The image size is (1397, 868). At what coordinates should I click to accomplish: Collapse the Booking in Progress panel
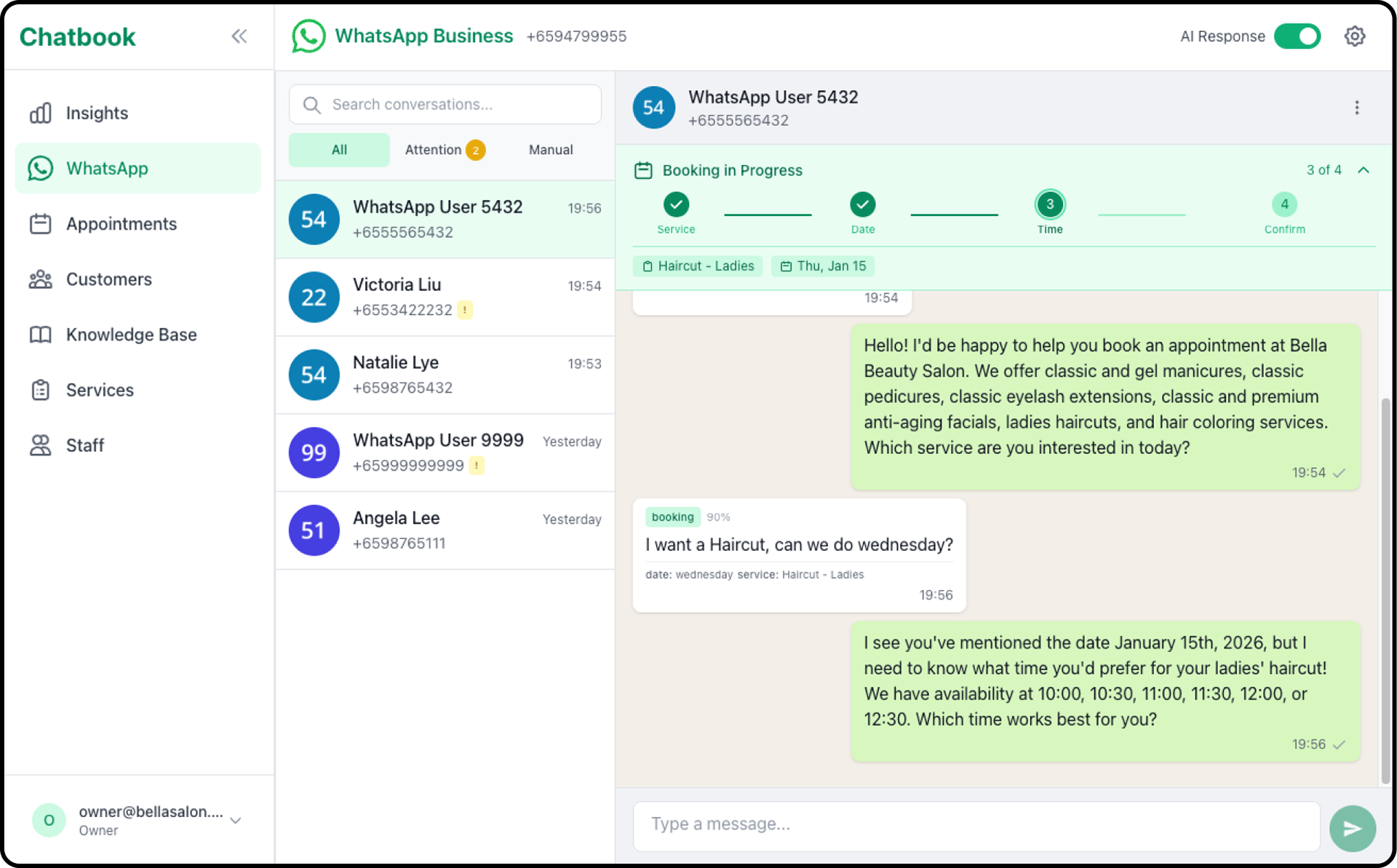(x=1364, y=170)
